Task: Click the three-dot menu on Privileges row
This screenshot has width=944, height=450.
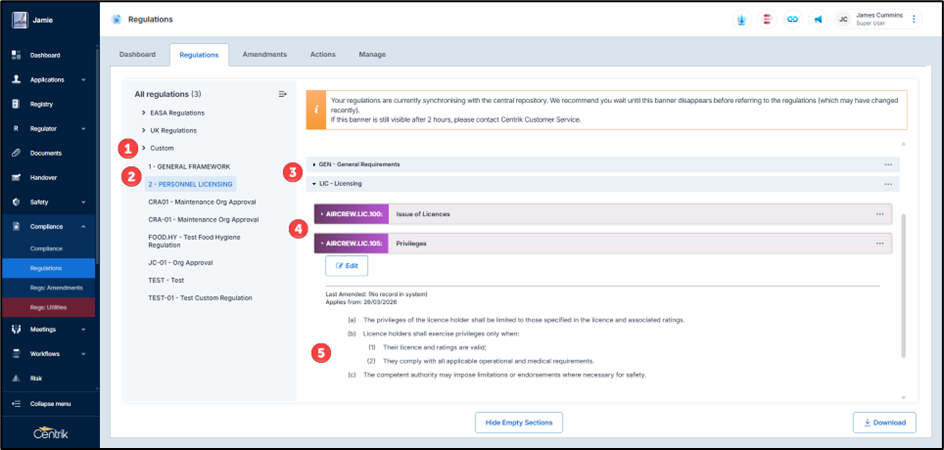Action: [x=880, y=243]
